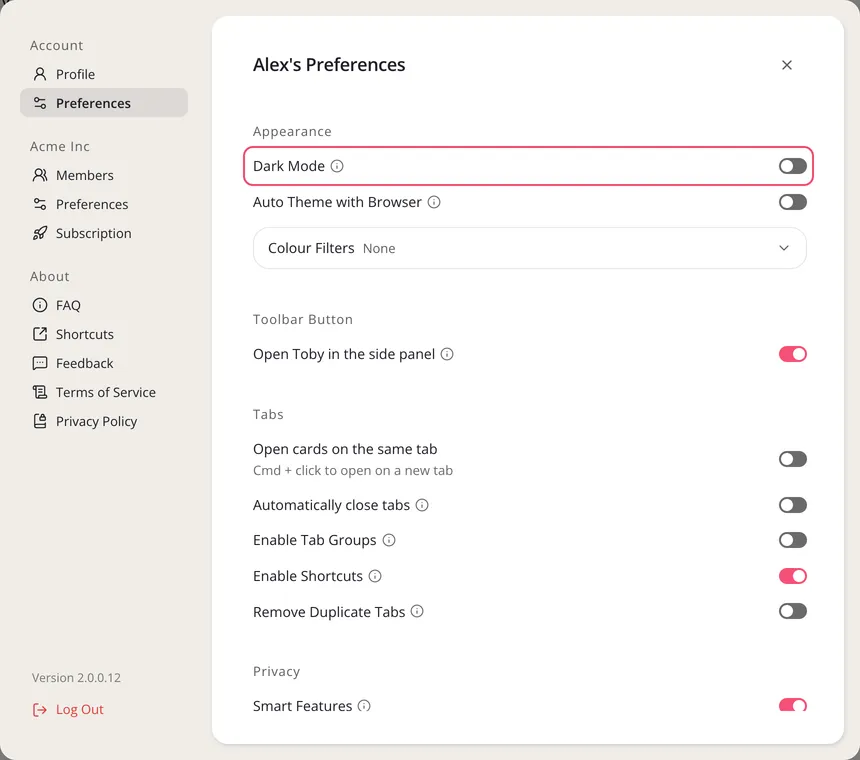The height and width of the screenshot is (760, 860).
Task: Turn on Open cards on the same tab
Action: point(793,459)
